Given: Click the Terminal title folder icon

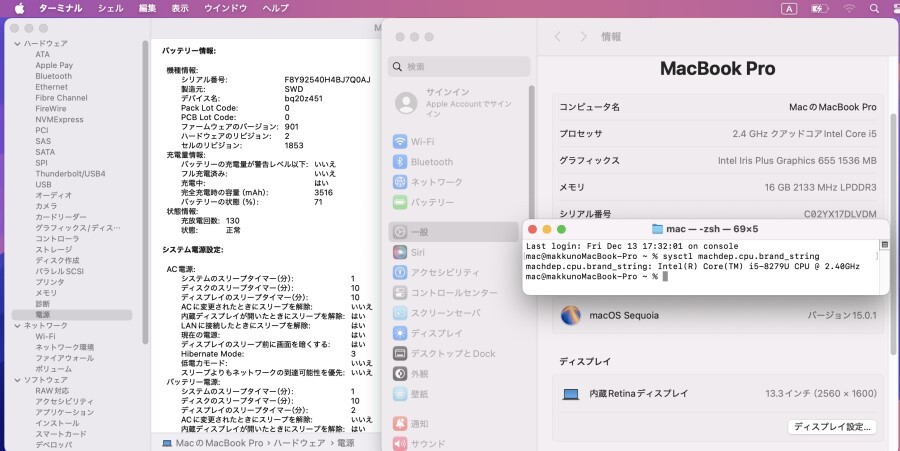Looking at the screenshot, I should click(658, 229).
